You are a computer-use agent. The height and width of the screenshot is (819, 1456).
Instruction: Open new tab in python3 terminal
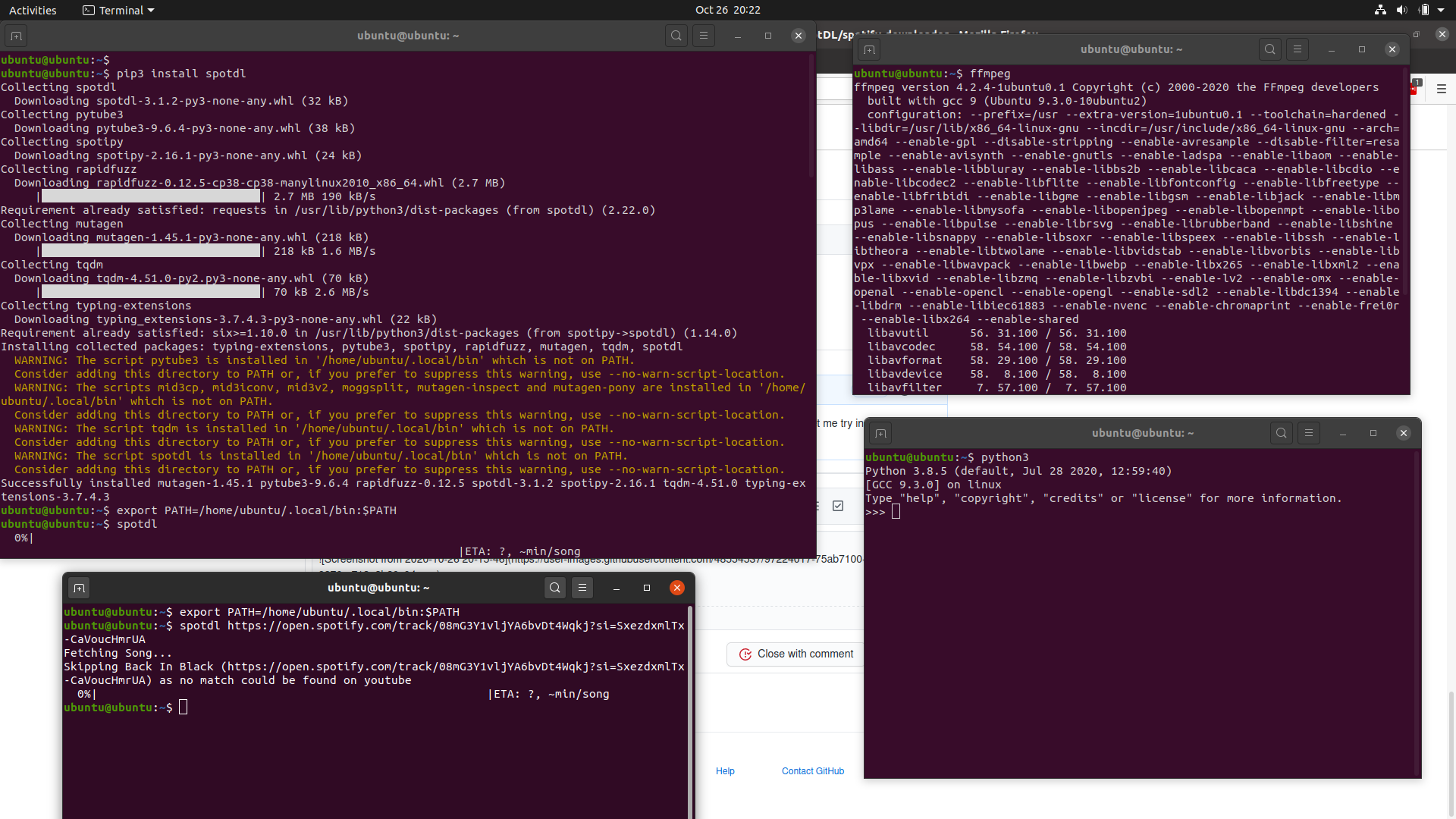pos(880,433)
